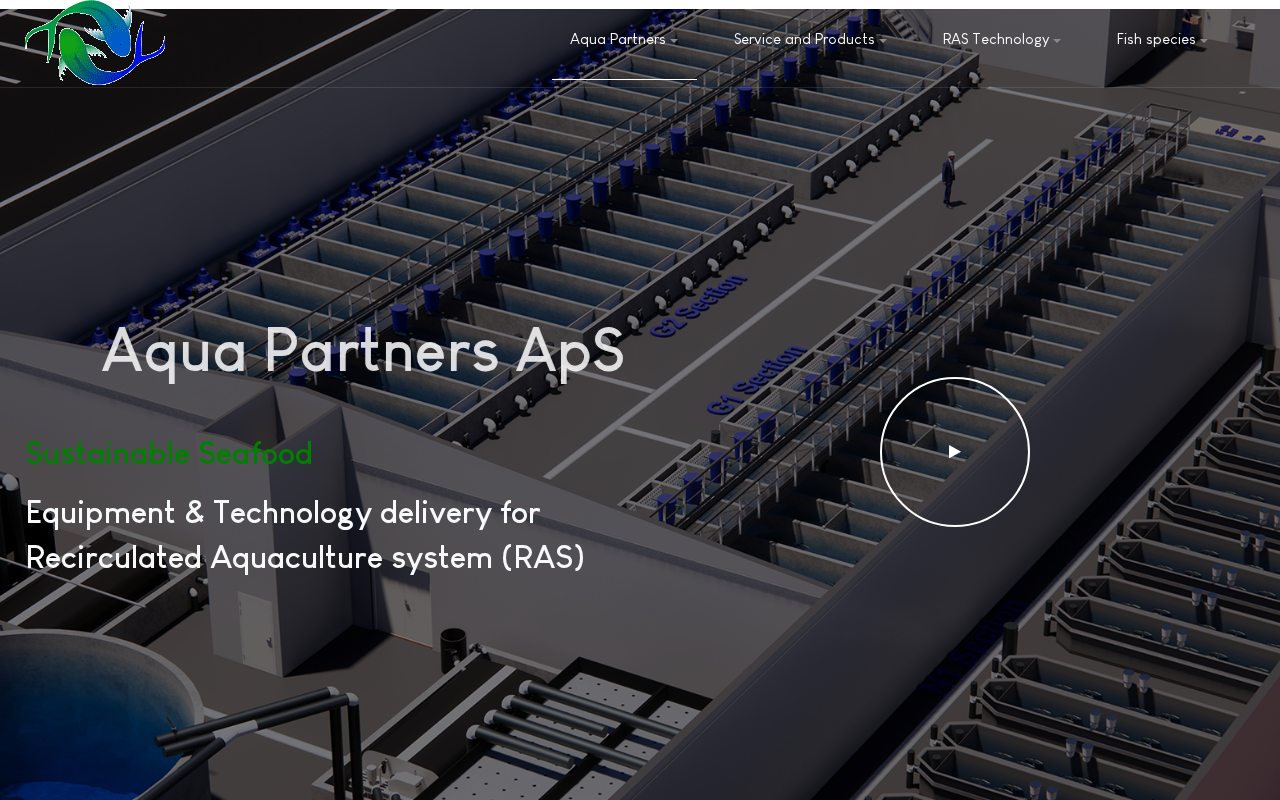The width and height of the screenshot is (1280, 800).
Task: Click the Equipment & Technology delivery text line
Action: click(283, 513)
